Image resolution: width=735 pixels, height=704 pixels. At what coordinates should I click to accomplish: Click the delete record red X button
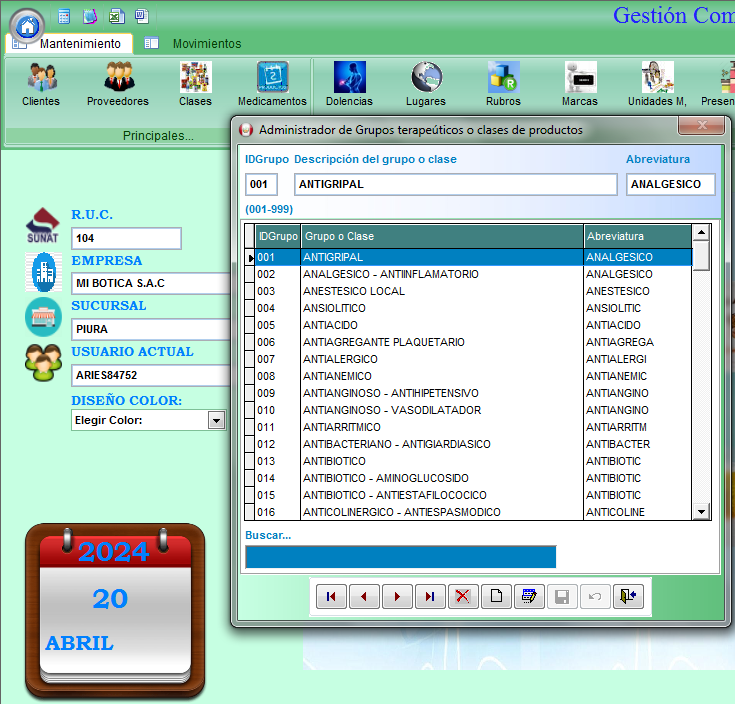(x=462, y=597)
